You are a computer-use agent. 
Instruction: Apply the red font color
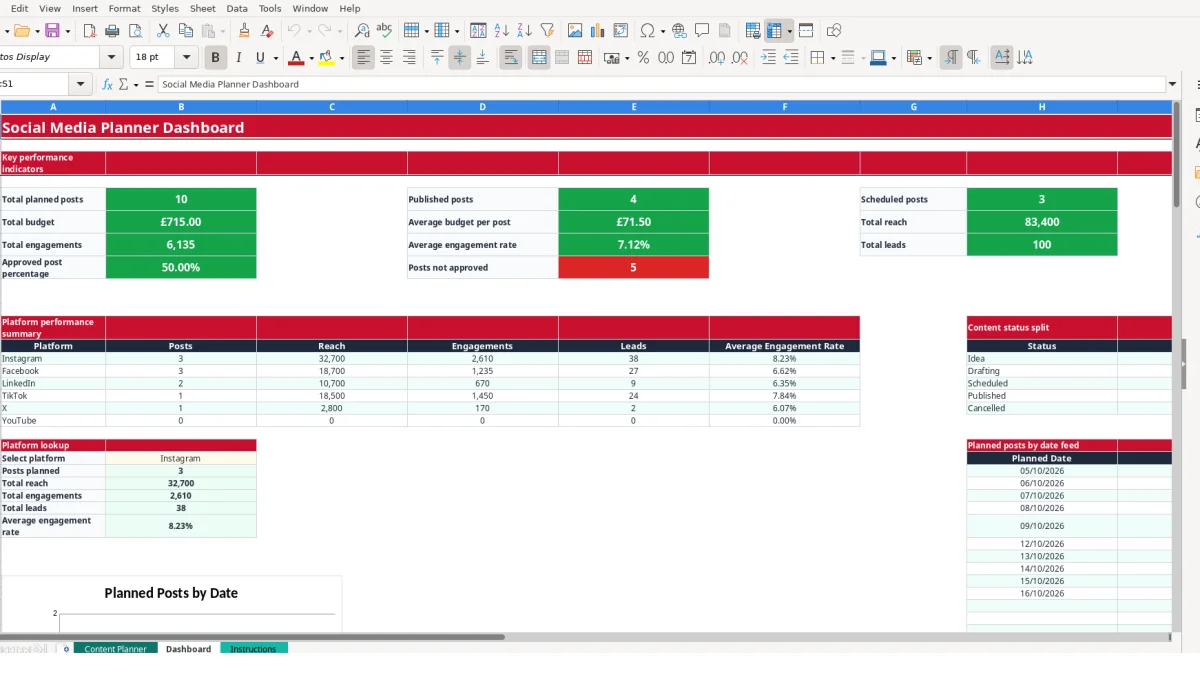(x=296, y=58)
